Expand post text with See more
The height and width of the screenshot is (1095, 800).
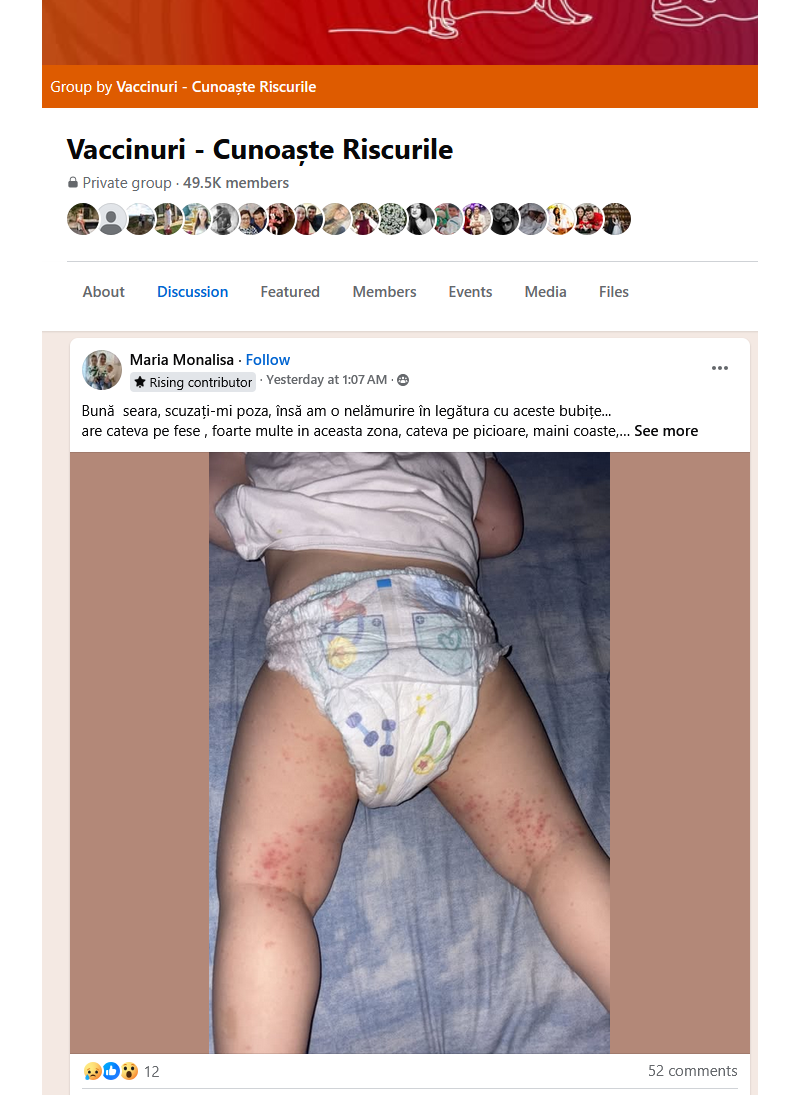(x=666, y=431)
